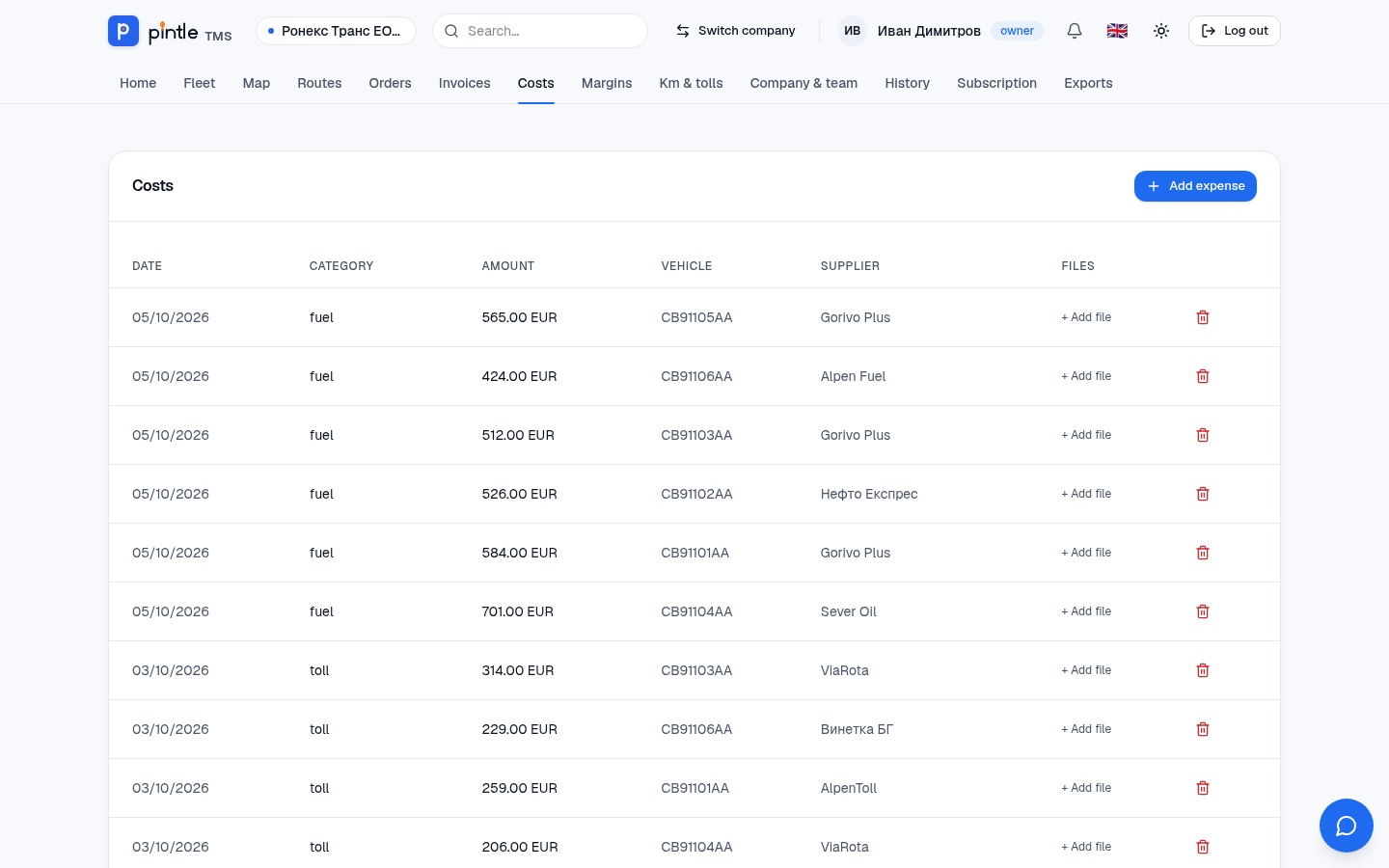Open the Subscription tab
The image size is (1389, 868).
(x=997, y=83)
